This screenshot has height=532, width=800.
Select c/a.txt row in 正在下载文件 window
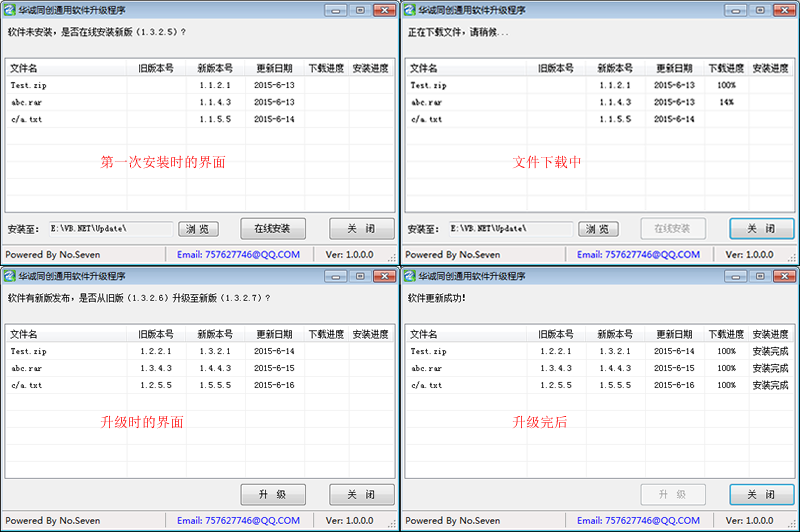point(599,119)
